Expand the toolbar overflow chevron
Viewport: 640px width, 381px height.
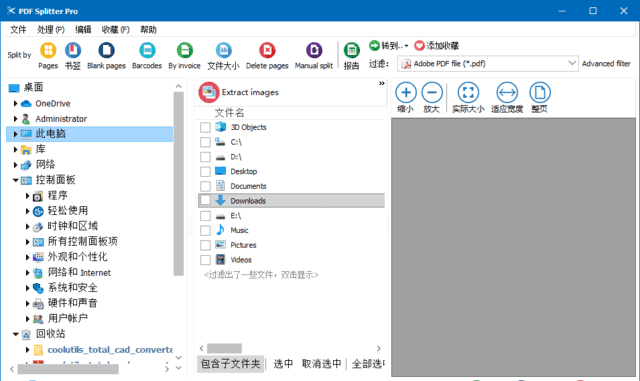pyautogui.click(x=382, y=83)
